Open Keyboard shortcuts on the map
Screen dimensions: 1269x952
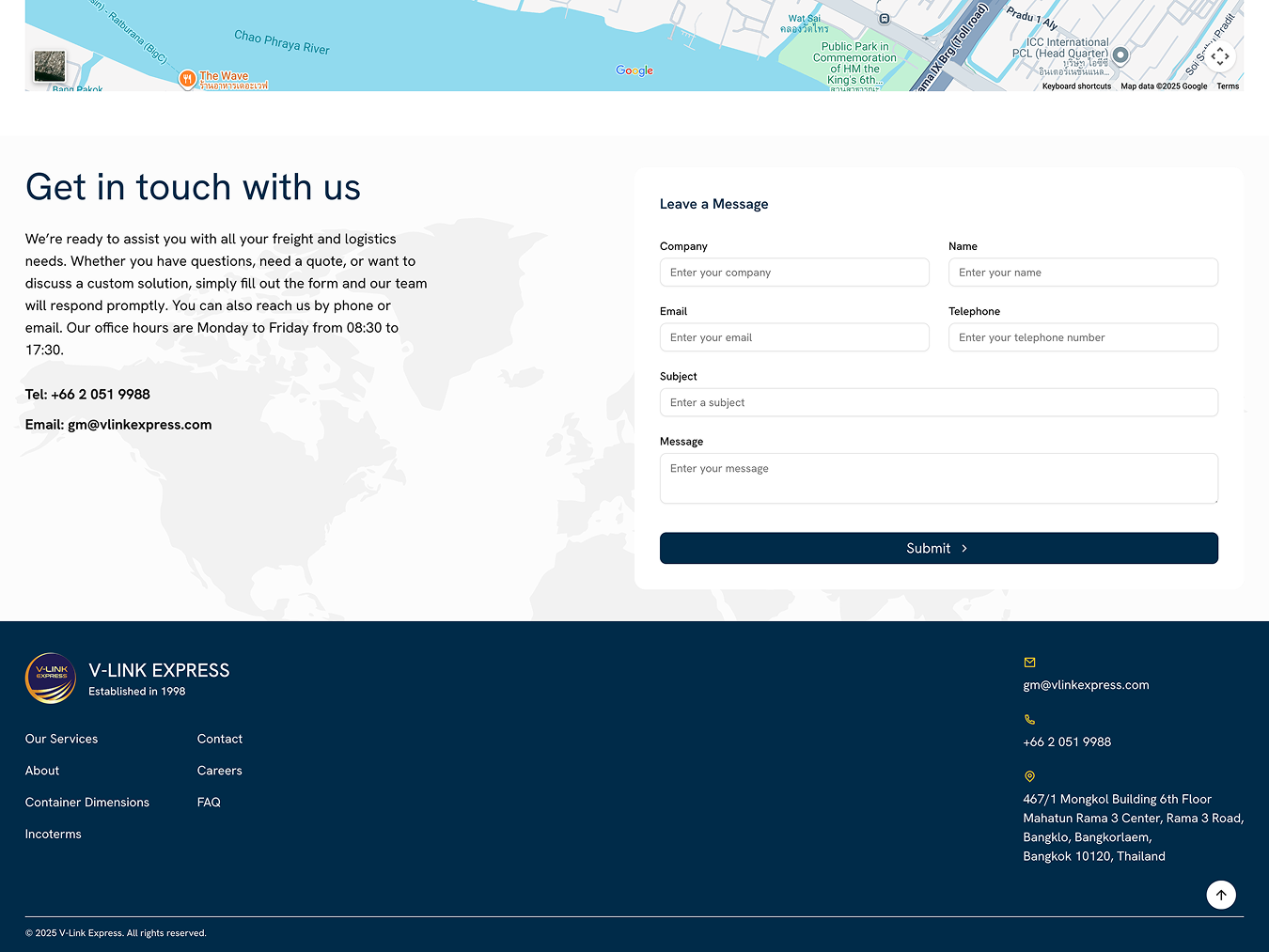1076,86
